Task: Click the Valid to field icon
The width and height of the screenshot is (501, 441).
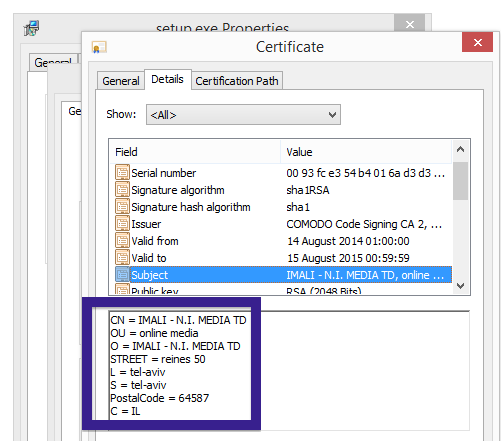Action: pyautogui.click(x=122, y=258)
